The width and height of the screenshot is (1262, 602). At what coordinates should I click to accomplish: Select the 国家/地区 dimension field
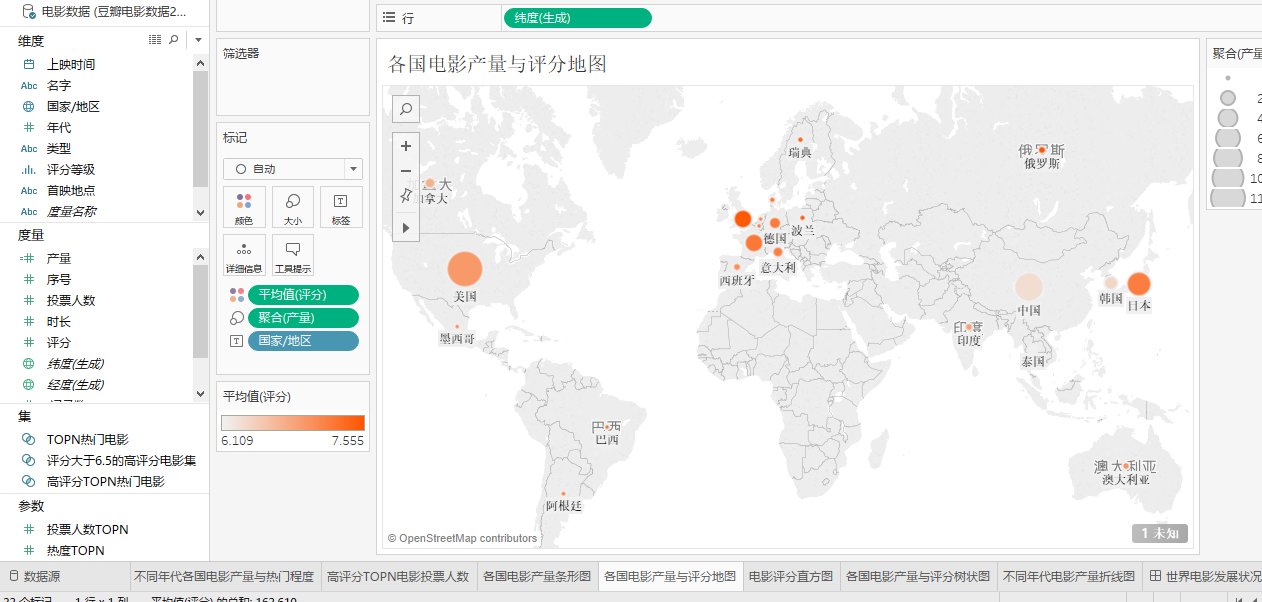click(73, 106)
